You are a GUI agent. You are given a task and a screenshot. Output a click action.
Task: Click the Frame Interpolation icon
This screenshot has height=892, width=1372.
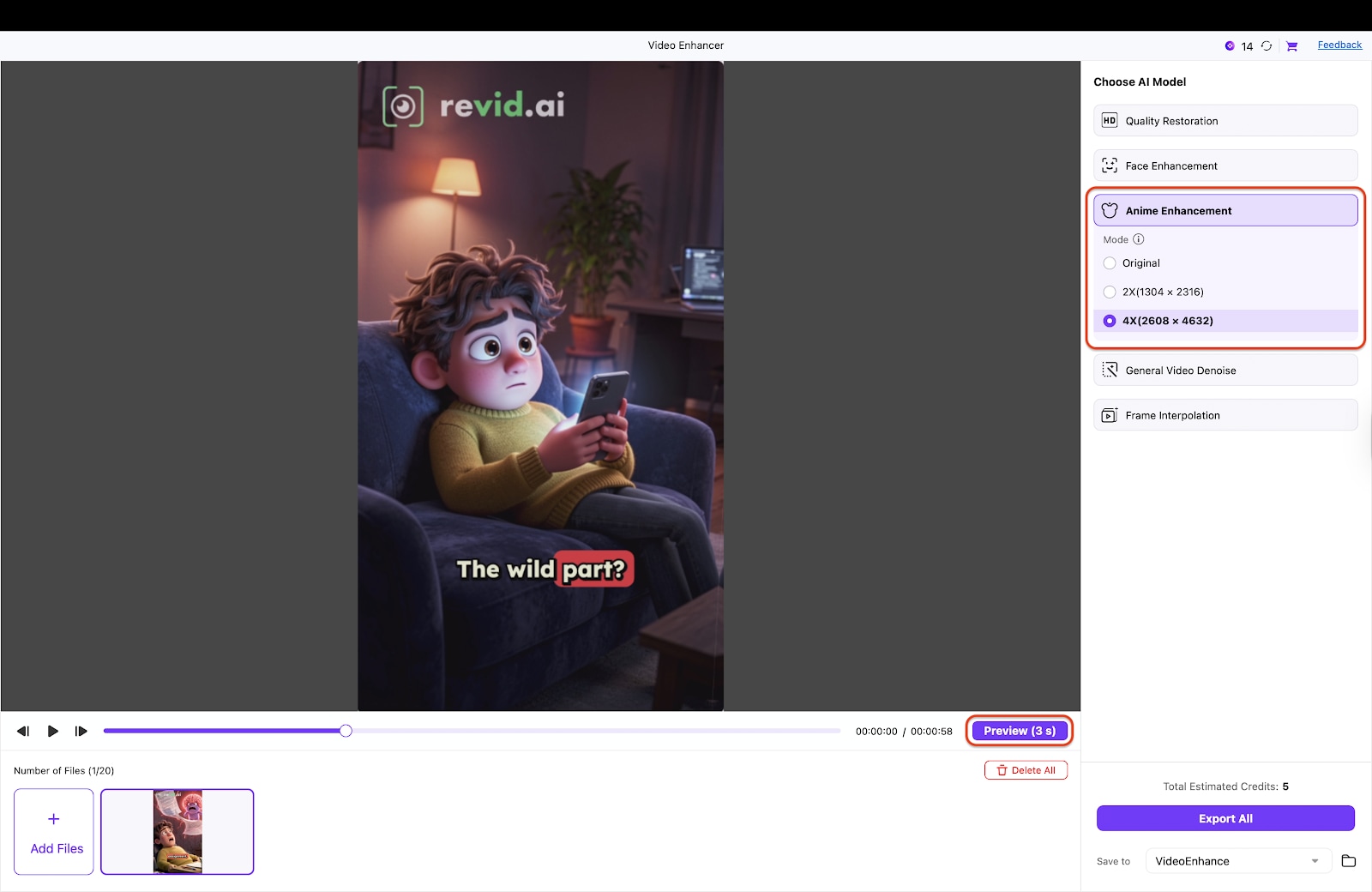tap(1110, 415)
